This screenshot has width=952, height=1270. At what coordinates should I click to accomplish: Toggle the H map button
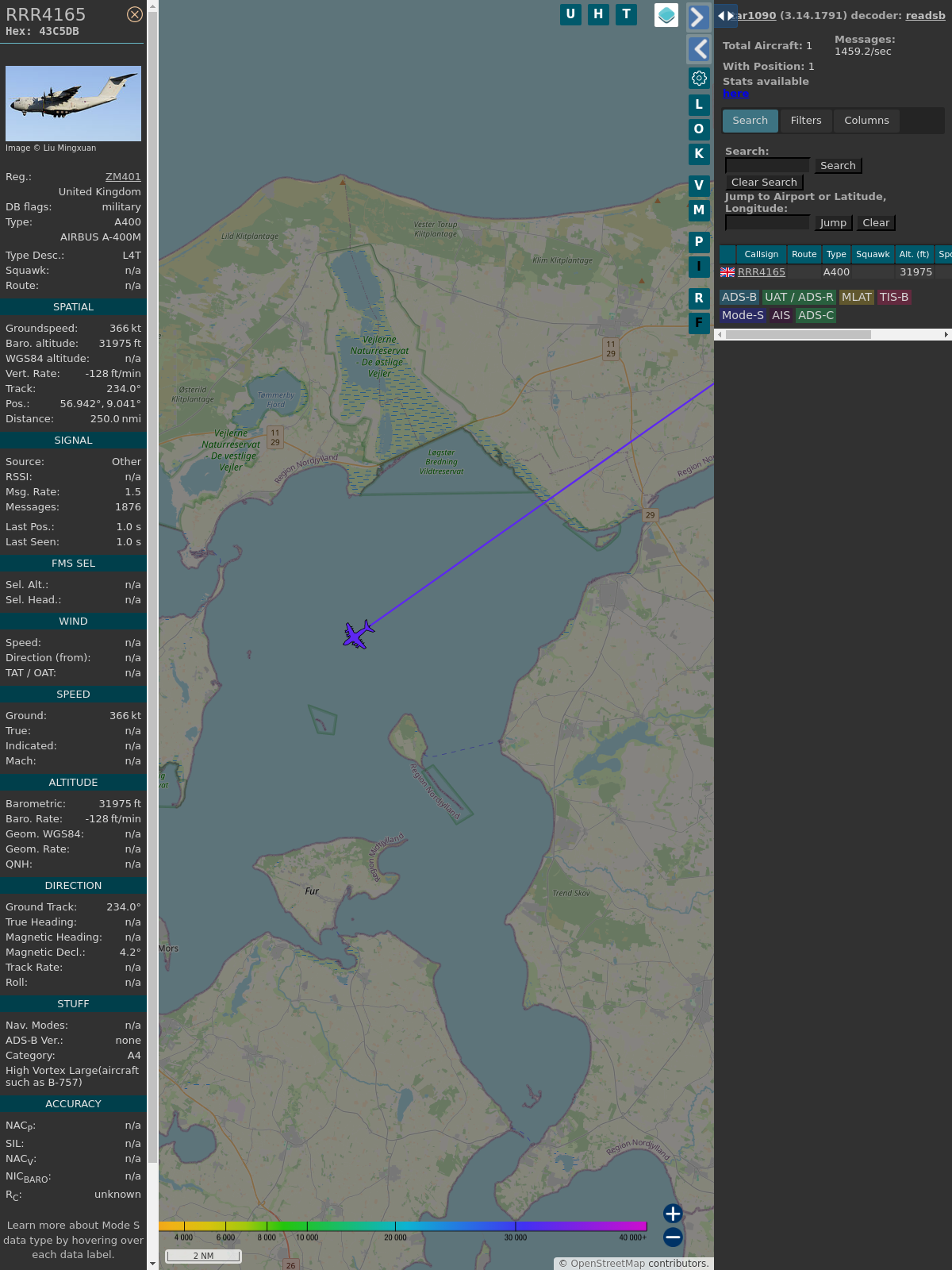[598, 14]
